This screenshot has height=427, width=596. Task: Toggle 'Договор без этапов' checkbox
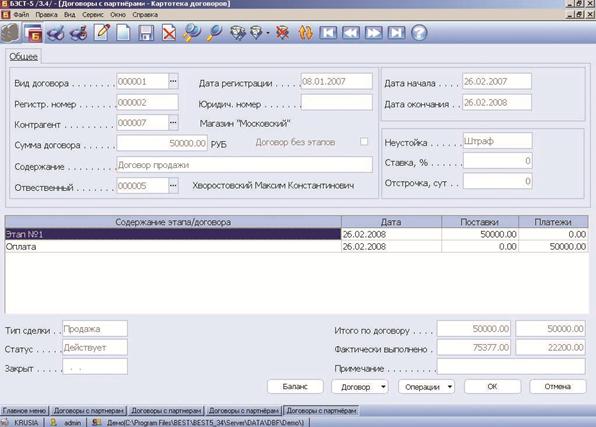pos(364,141)
